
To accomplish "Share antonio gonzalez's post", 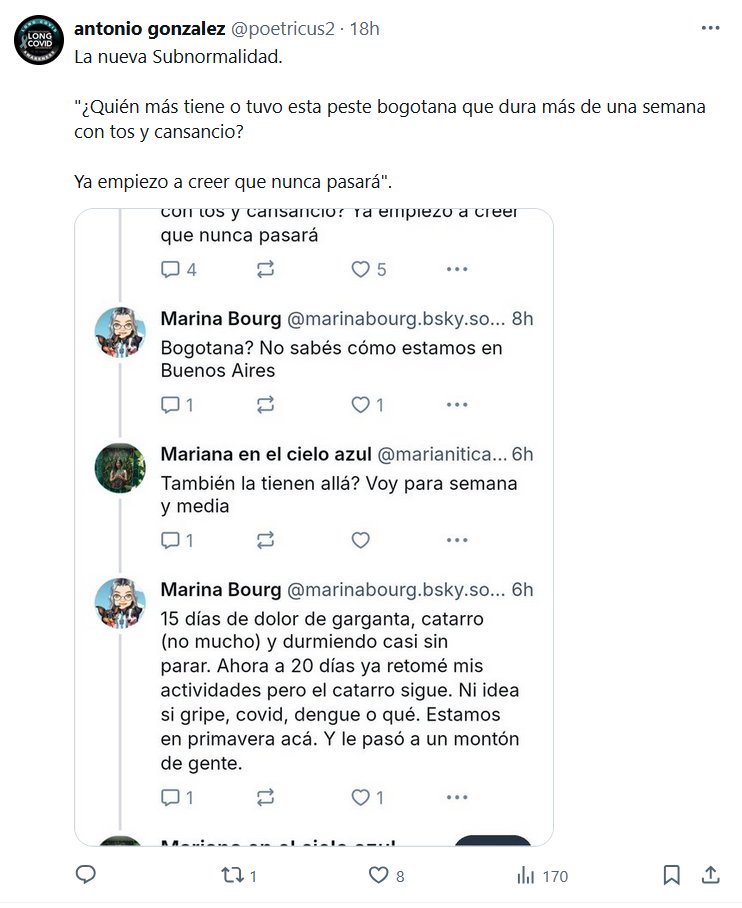I will pos(711,875).
